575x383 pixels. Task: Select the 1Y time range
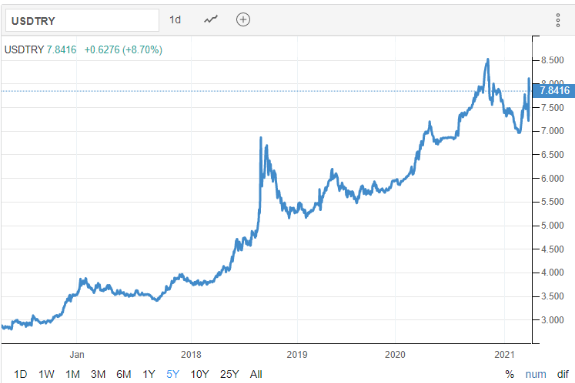coord(149,374)
